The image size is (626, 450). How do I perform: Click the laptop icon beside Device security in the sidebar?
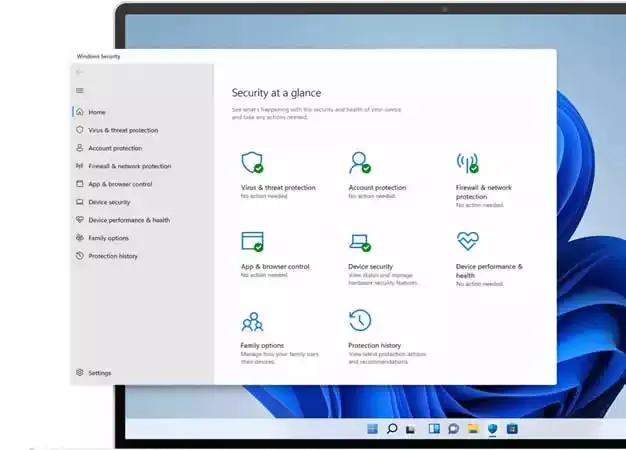[x=80, y=202]
